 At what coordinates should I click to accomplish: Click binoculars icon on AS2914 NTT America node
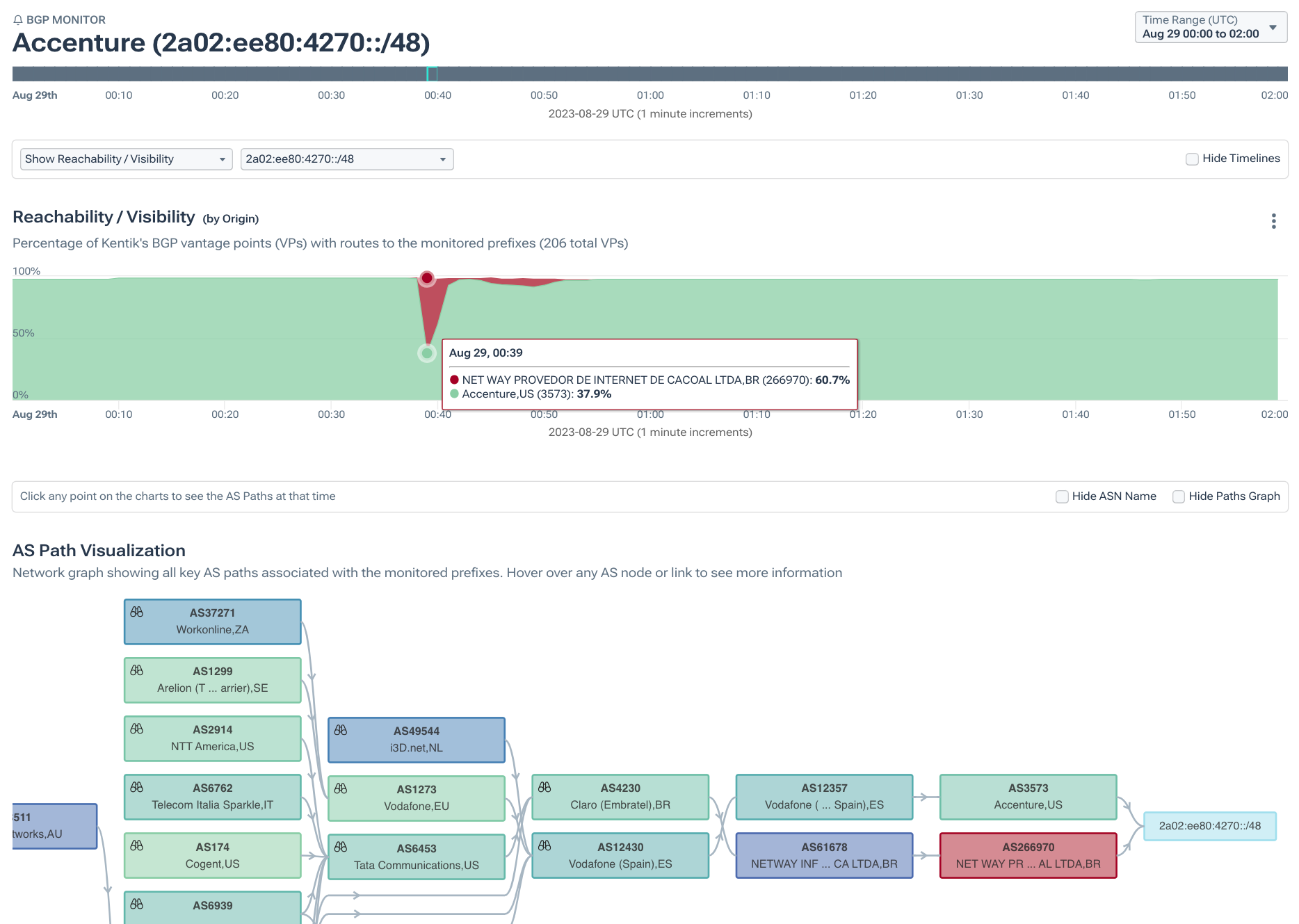(x=137, y=729)
